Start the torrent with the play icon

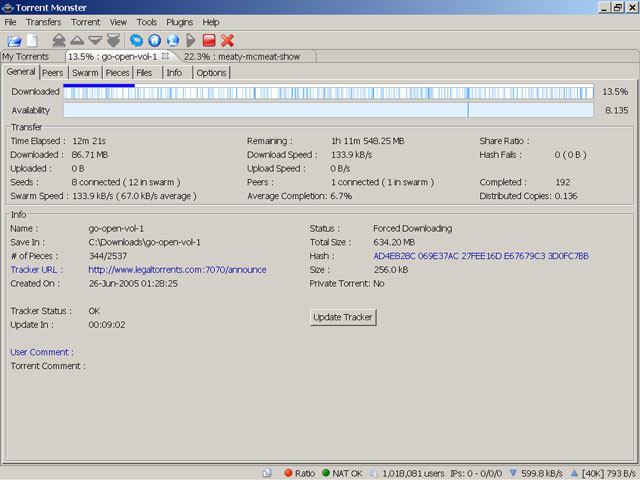coord(191,40)
